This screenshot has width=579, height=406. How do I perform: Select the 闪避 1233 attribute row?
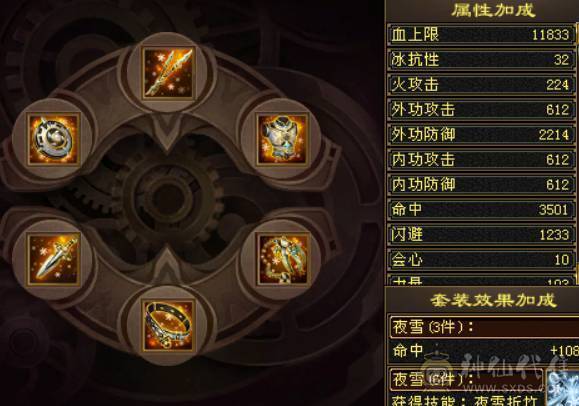(481, 235)
